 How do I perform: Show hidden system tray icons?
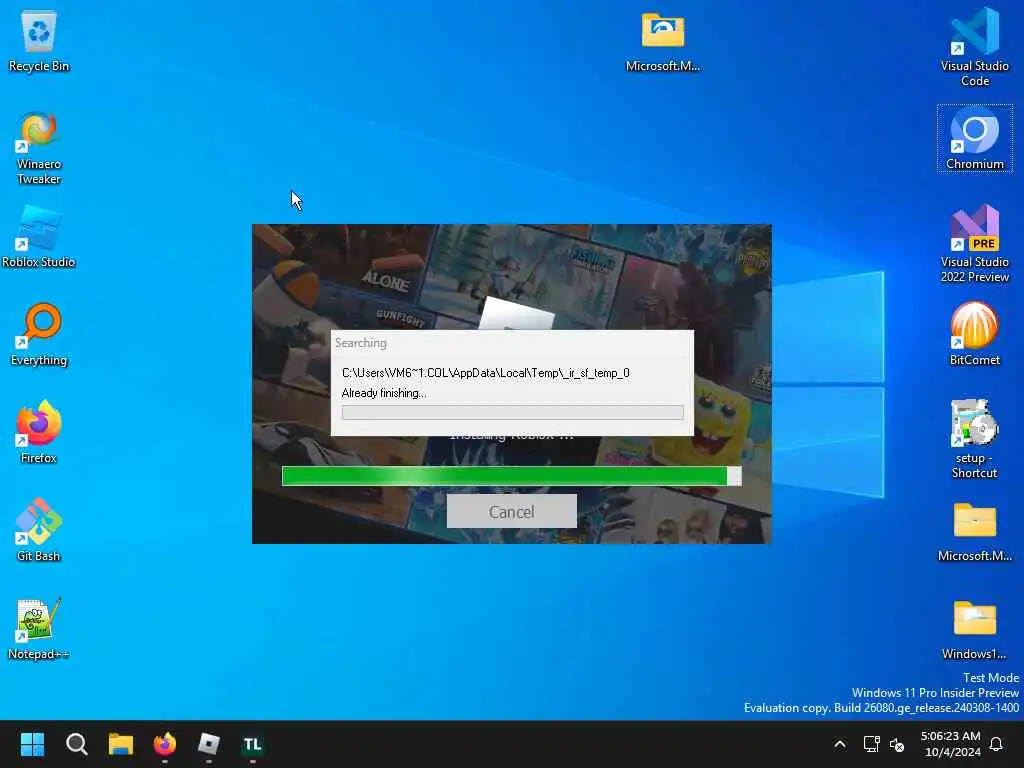pos(840,744)
